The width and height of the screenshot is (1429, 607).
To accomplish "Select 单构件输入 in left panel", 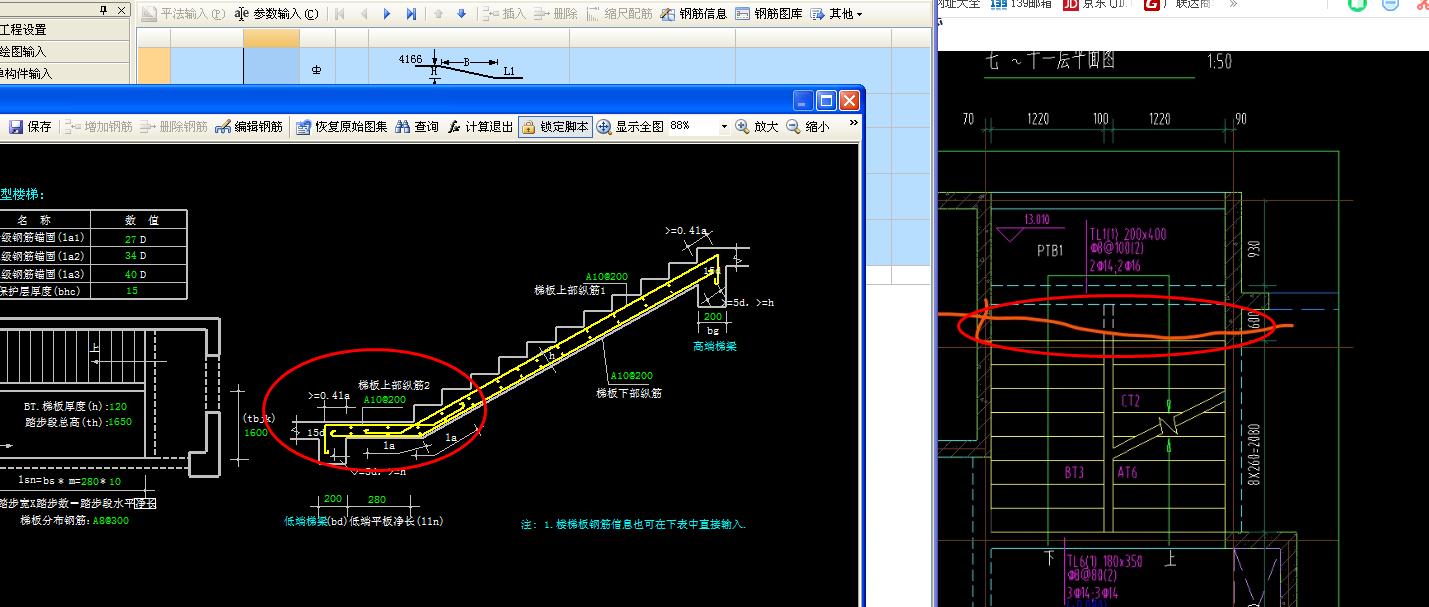I will coord(64,73).
